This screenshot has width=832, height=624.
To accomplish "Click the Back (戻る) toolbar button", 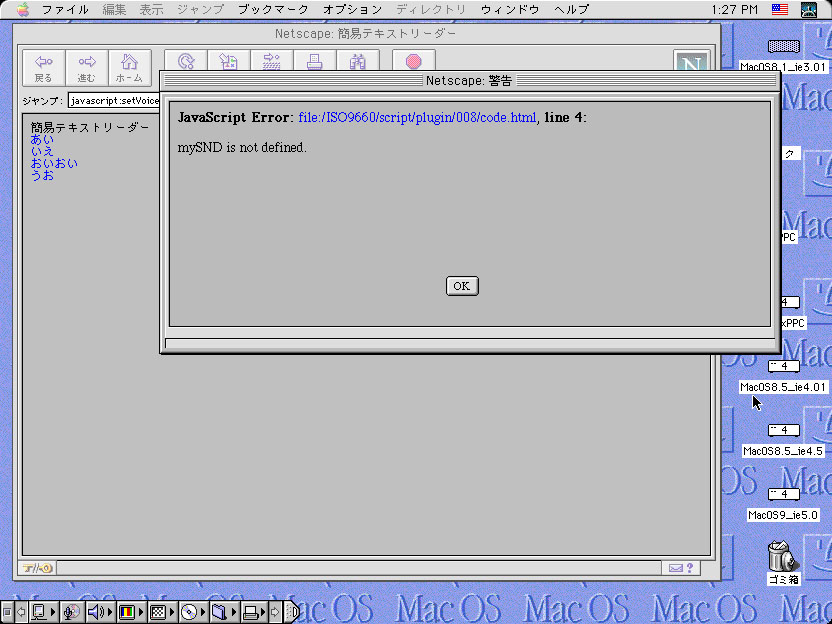I will pos(44,68).
